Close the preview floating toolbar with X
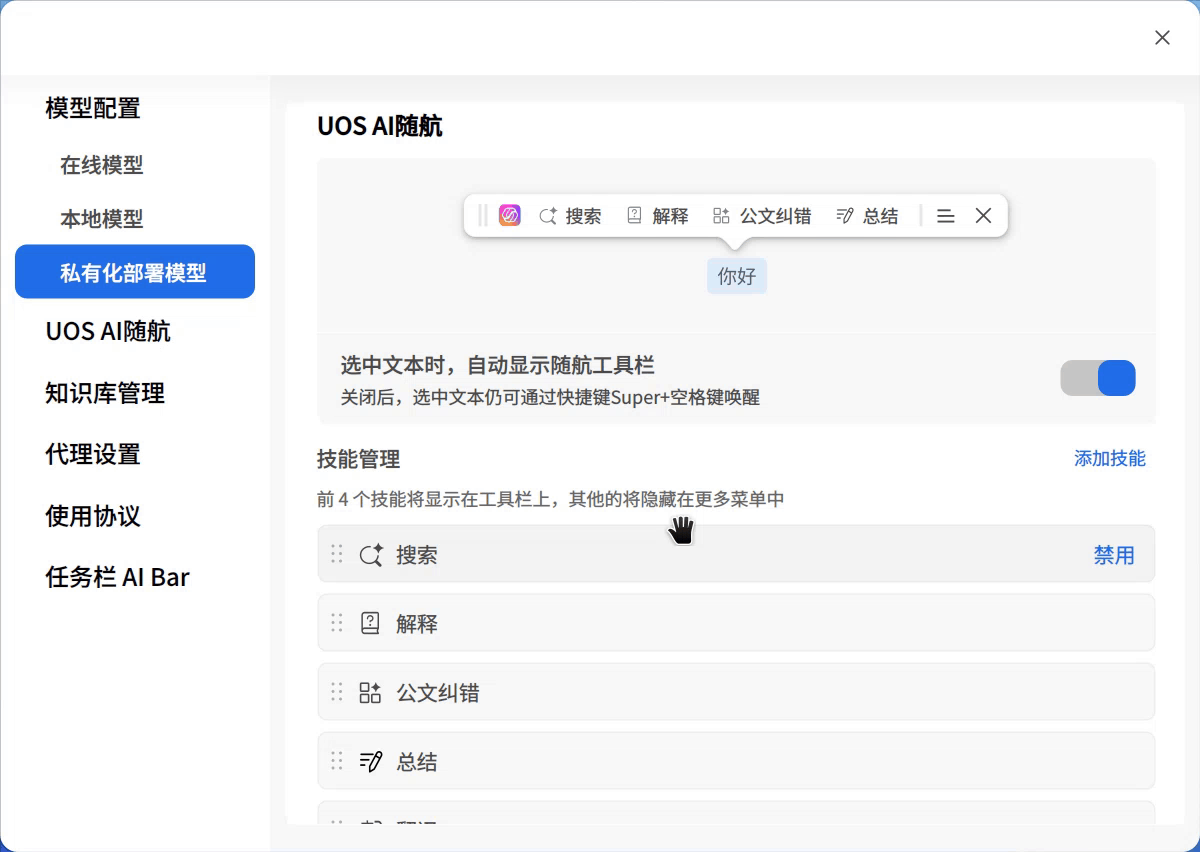The width and height of the screenshot is (1200, 852). point(983,216)
